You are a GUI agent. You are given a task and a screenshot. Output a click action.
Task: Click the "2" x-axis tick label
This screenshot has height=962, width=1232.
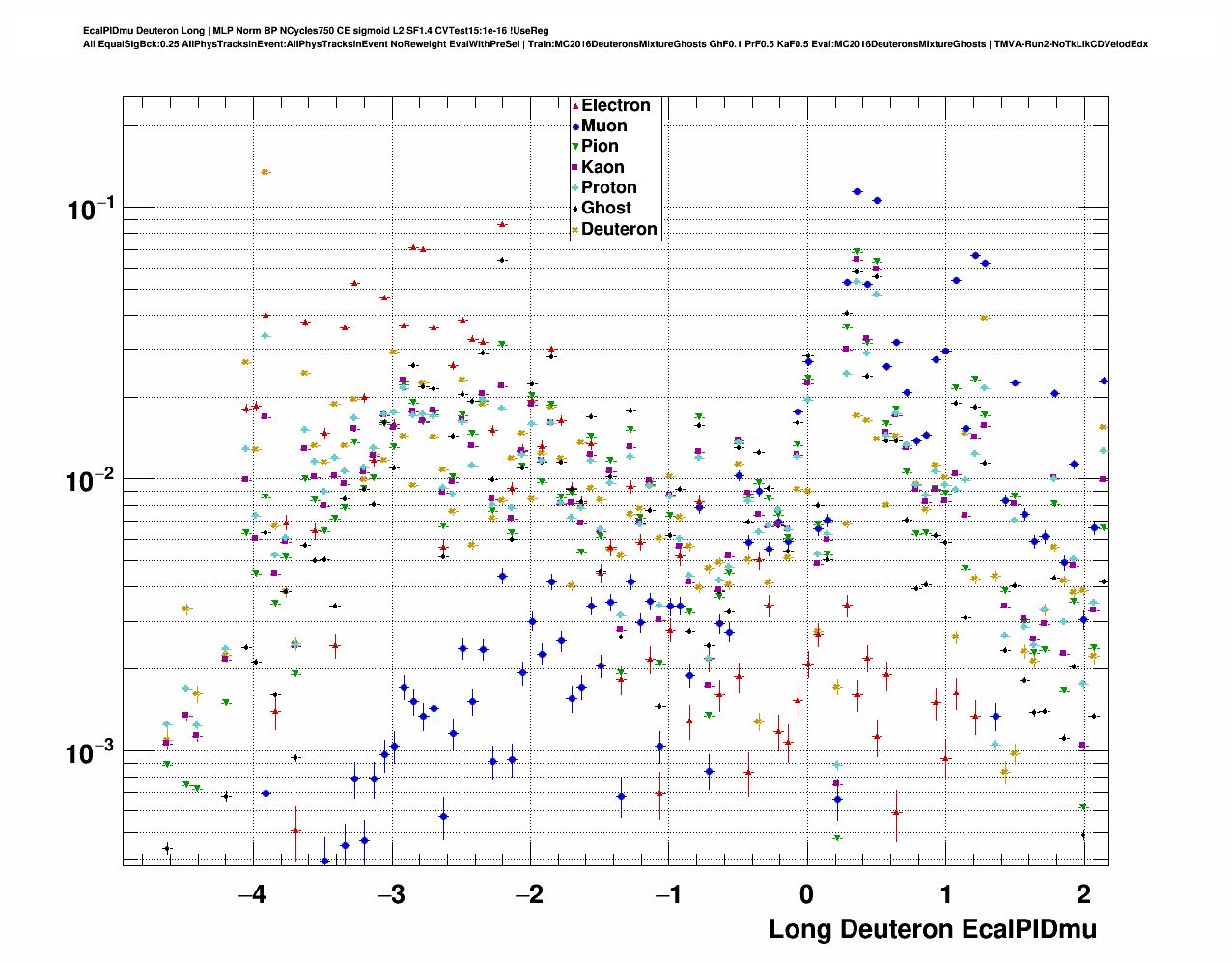tap(1084, 893)
